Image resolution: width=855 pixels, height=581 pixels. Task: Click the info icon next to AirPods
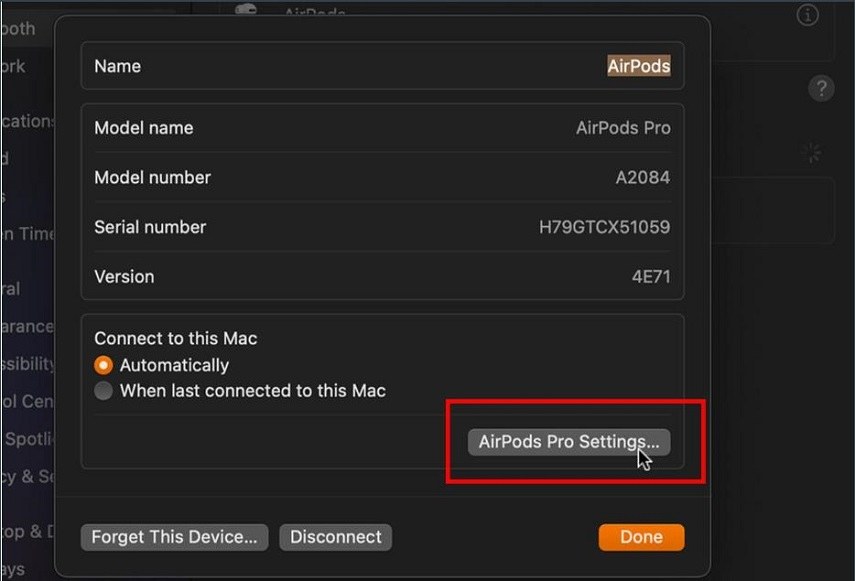point(806,15)
